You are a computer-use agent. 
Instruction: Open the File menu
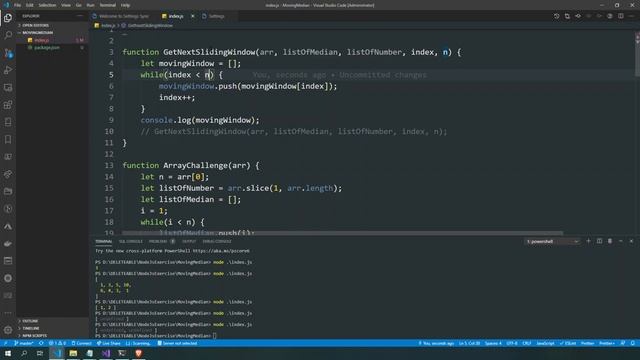[x=18, y=5]
